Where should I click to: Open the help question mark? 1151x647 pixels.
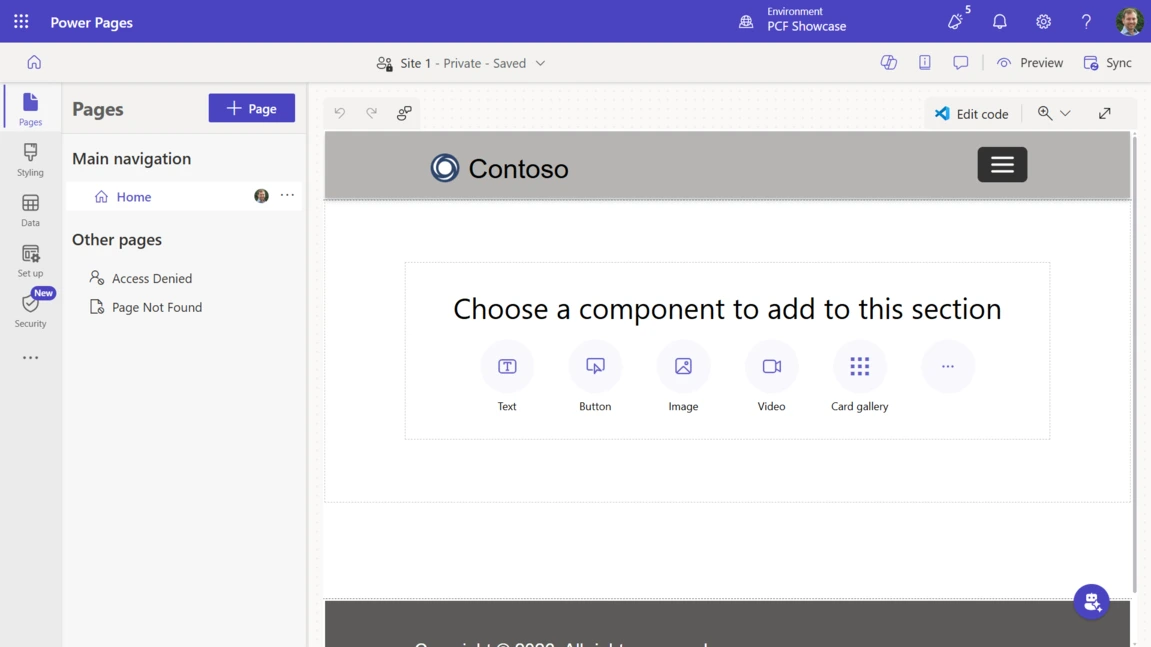pyautogui.click(x=1086, y=21)
